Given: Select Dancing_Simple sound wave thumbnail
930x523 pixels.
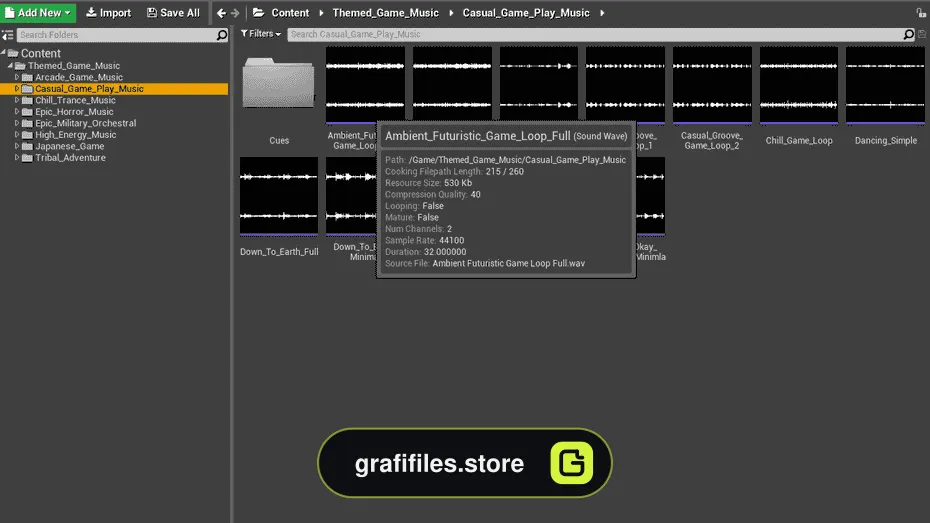Looking at the screenshot, I should click(x=886, y=85).
